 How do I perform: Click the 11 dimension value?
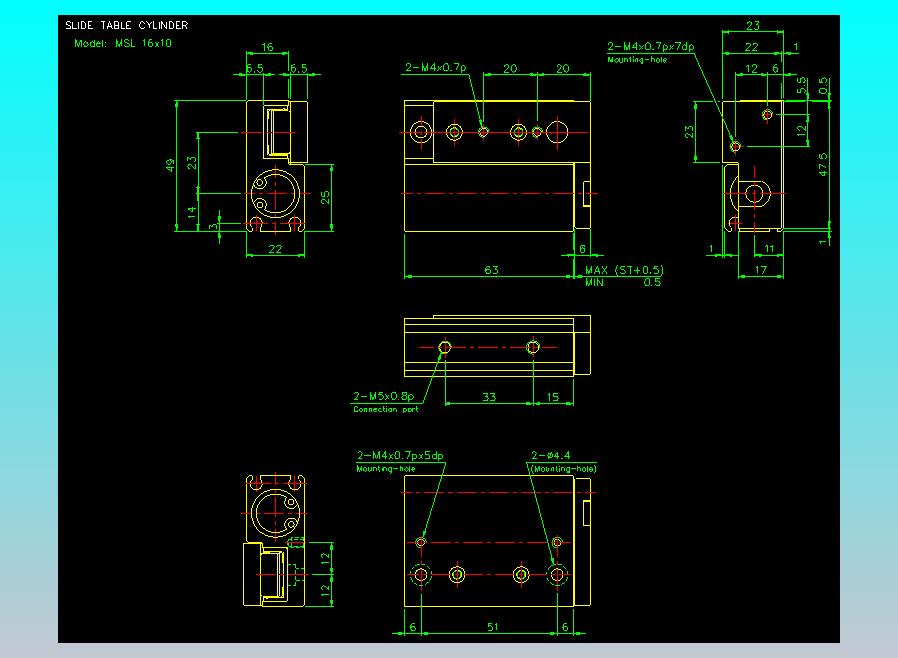point(769,248)
